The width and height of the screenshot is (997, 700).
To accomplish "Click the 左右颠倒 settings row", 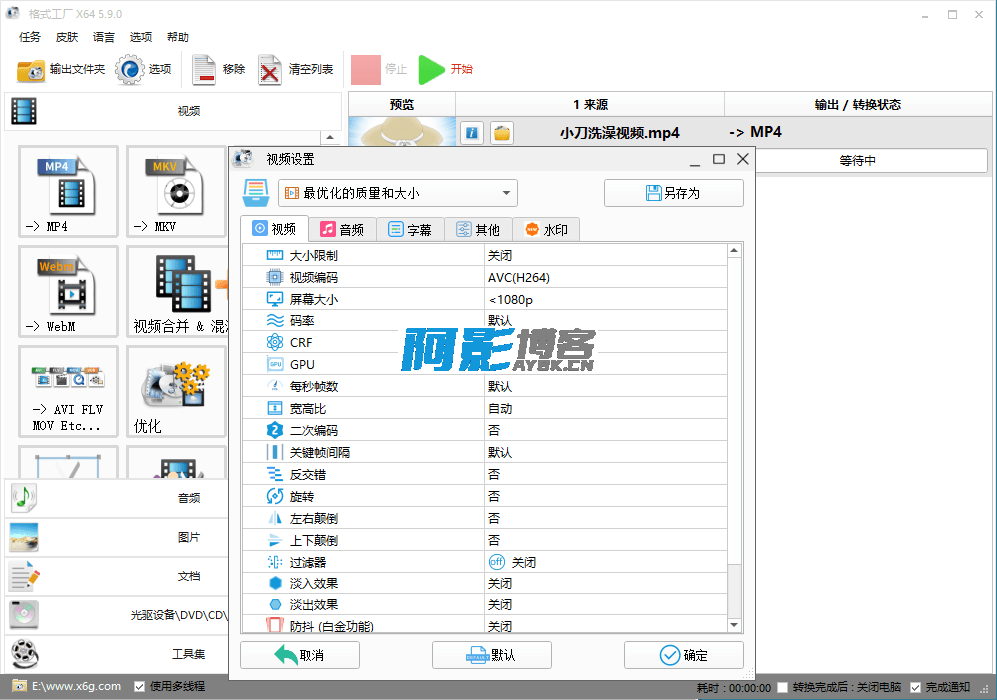I will [485, 518].
